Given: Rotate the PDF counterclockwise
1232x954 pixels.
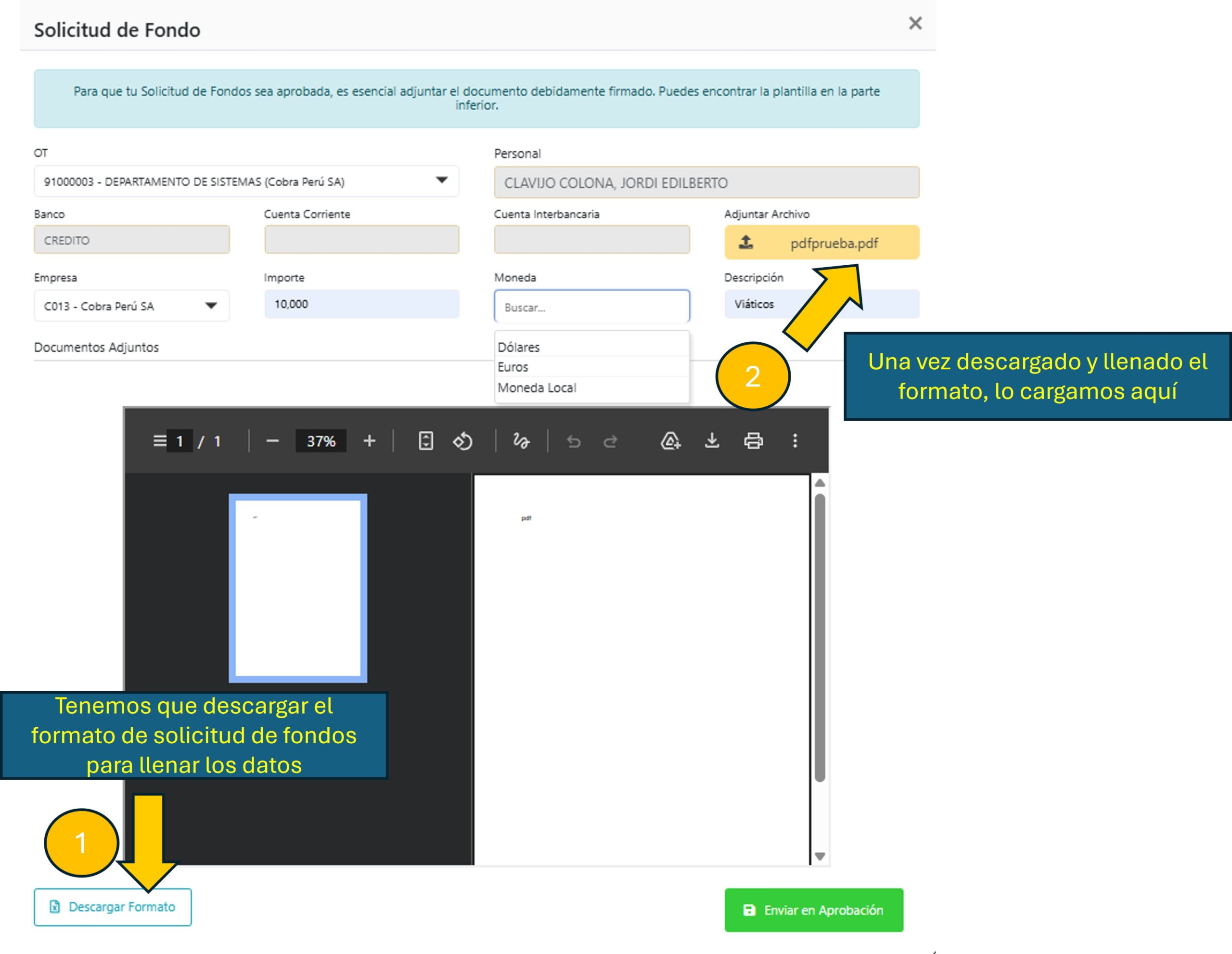Looking at the screenshot, I should (x=462, y=440).
